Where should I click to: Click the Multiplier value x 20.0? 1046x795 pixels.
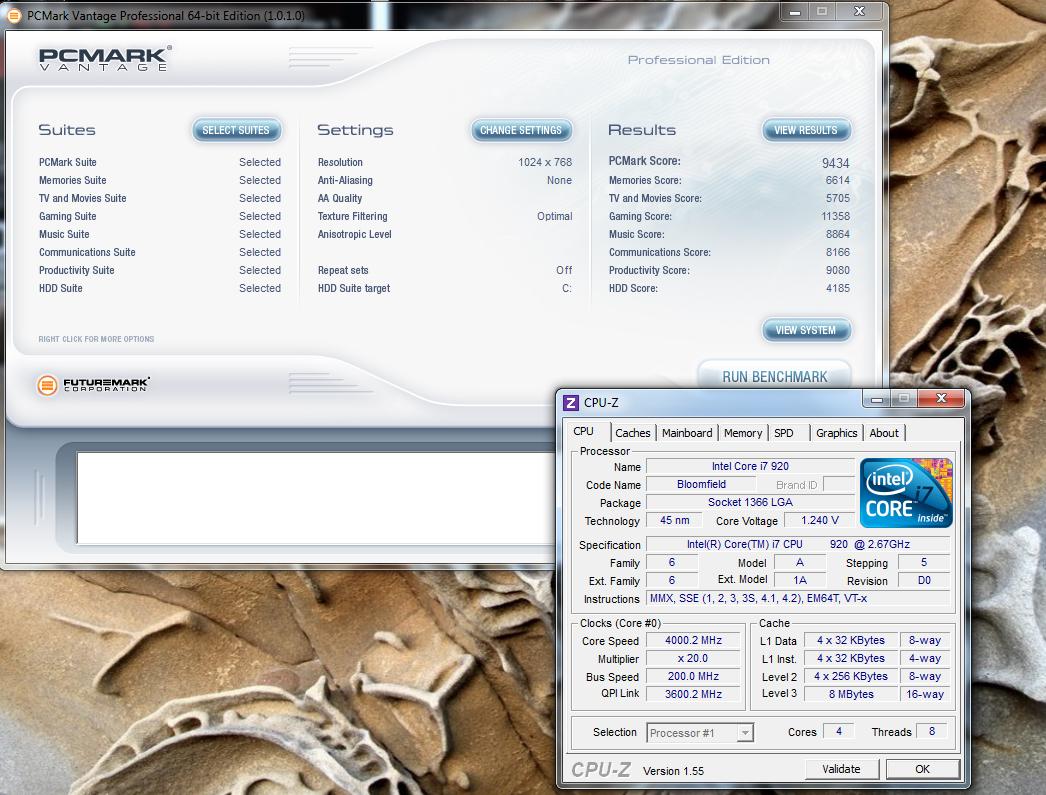(693, 658)
